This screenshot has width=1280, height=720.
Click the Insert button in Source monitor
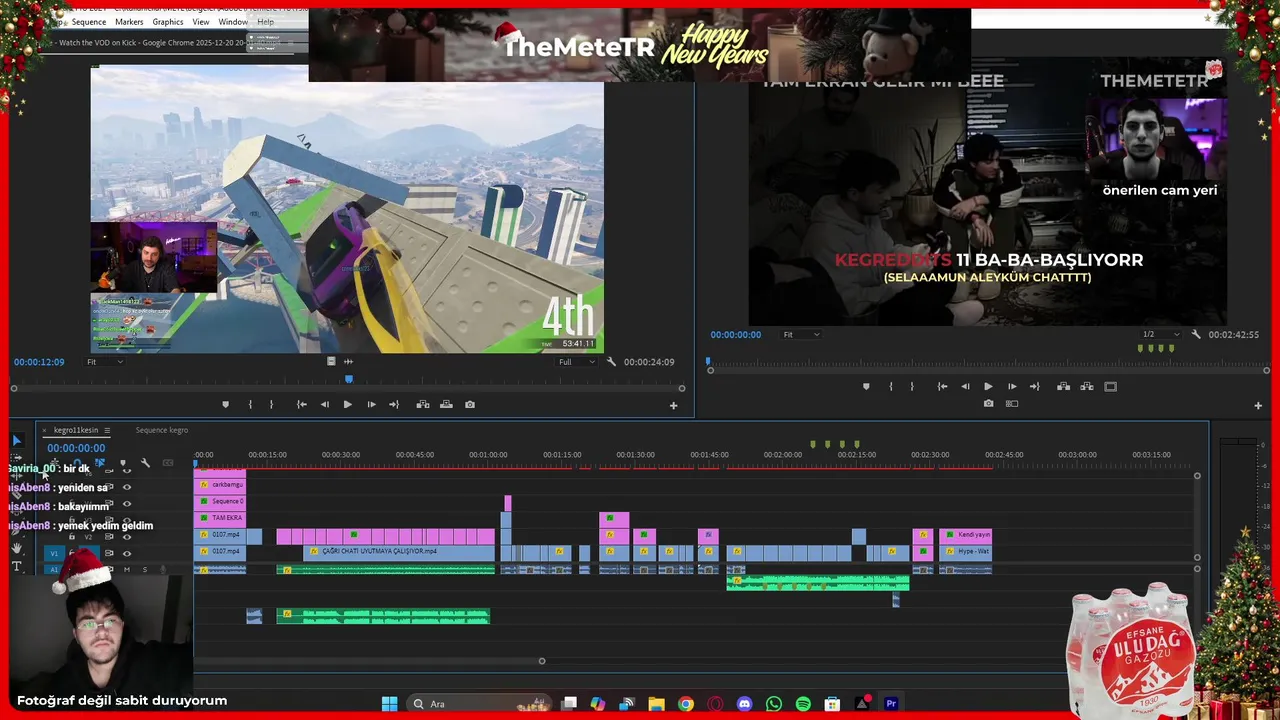pyautogui.click(x=423, y=404)
